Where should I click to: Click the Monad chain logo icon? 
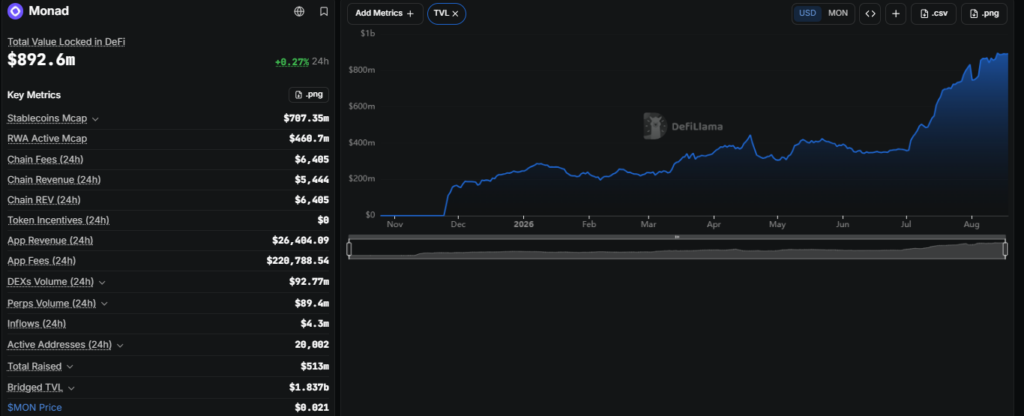pos(15,11)
